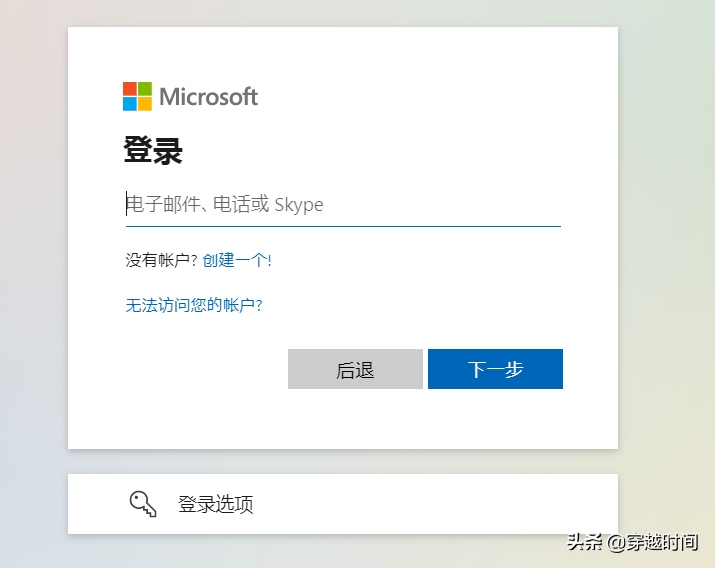
Task: Click the key icon beside 登录选项
Action: coord(143,504)
